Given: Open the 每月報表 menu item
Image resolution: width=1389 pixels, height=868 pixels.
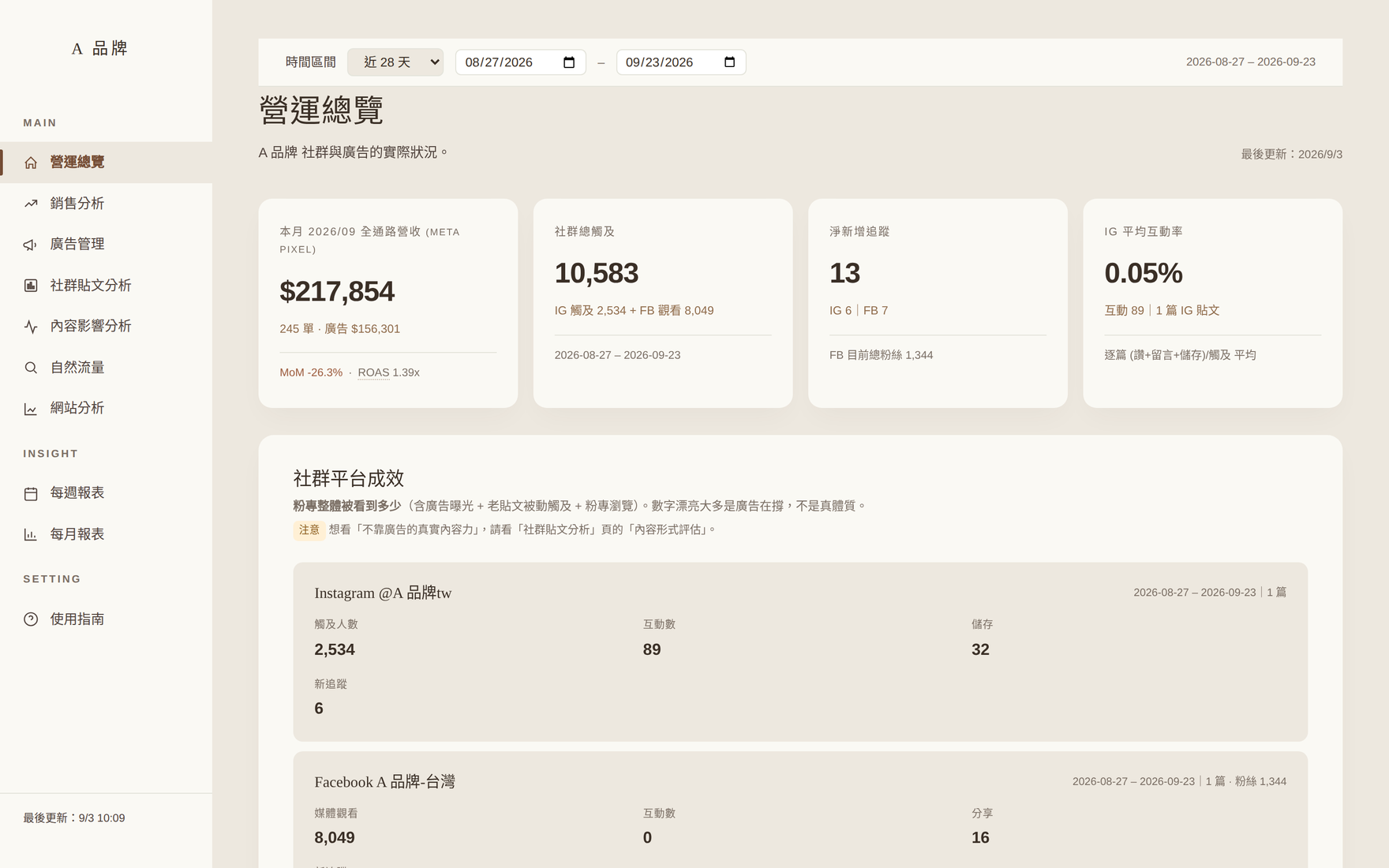Looking at the screenshot, I should pyautogui.click(x=106, y=534).
